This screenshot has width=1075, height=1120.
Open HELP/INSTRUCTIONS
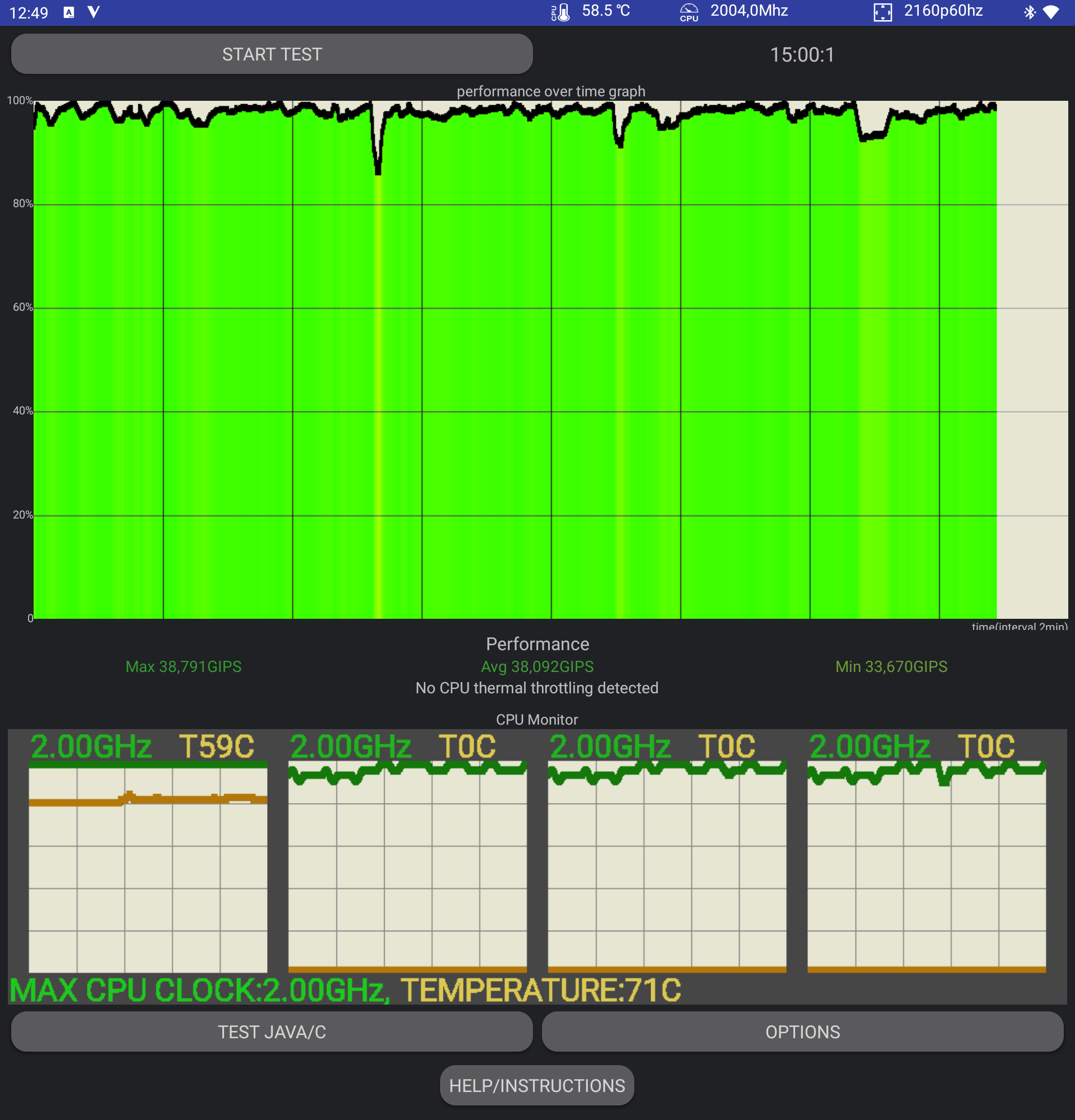(536, 1085)
